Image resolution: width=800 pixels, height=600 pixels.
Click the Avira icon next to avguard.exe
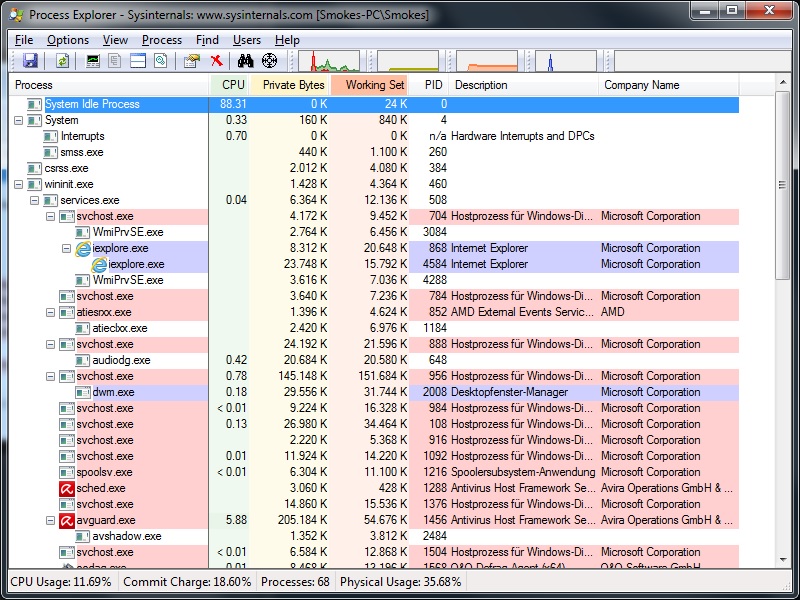(67, 520)
